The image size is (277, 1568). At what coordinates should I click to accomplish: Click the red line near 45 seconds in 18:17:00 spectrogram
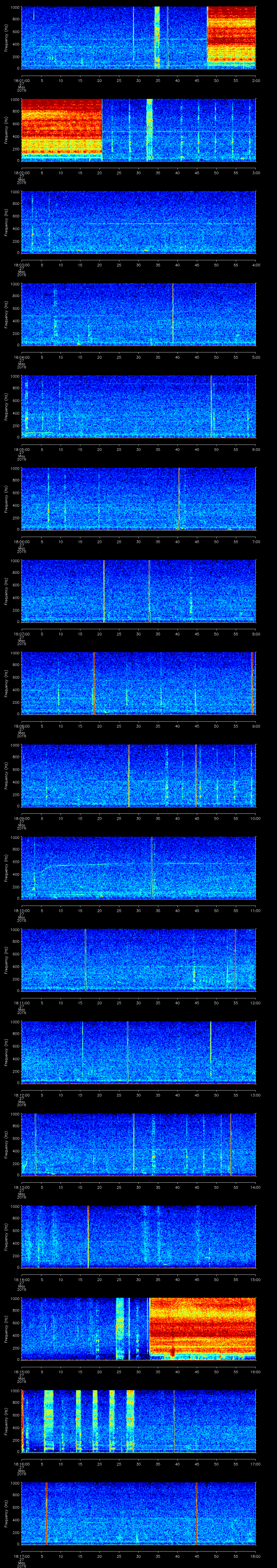point(196,1513)
